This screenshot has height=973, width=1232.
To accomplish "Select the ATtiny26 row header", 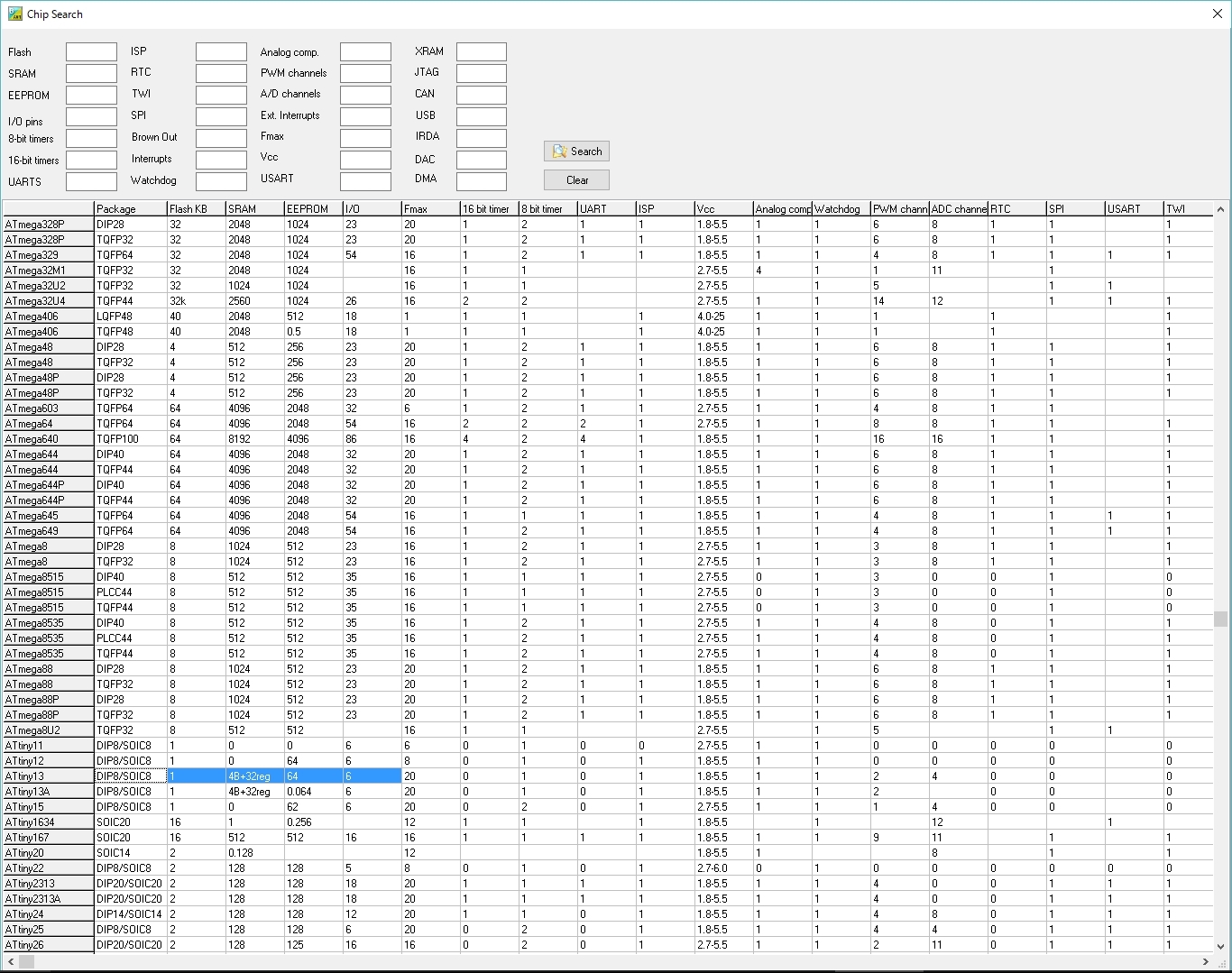I will pos(48,945).
